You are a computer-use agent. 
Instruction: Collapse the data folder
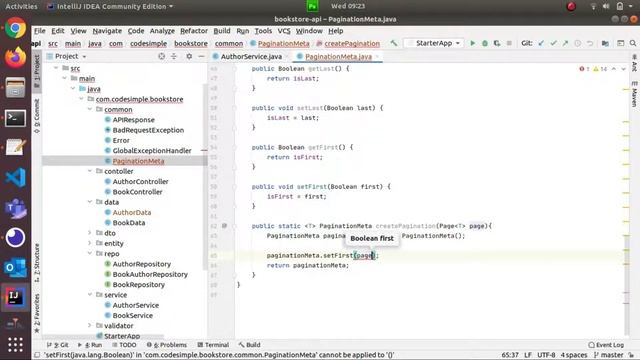(x=90, y=202)
